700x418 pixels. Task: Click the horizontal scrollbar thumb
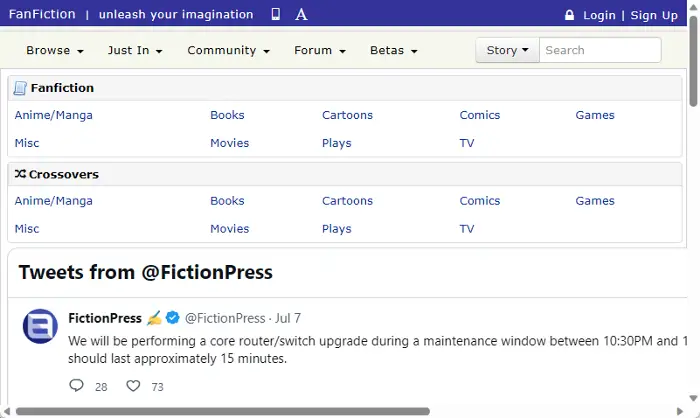point(223,411)
